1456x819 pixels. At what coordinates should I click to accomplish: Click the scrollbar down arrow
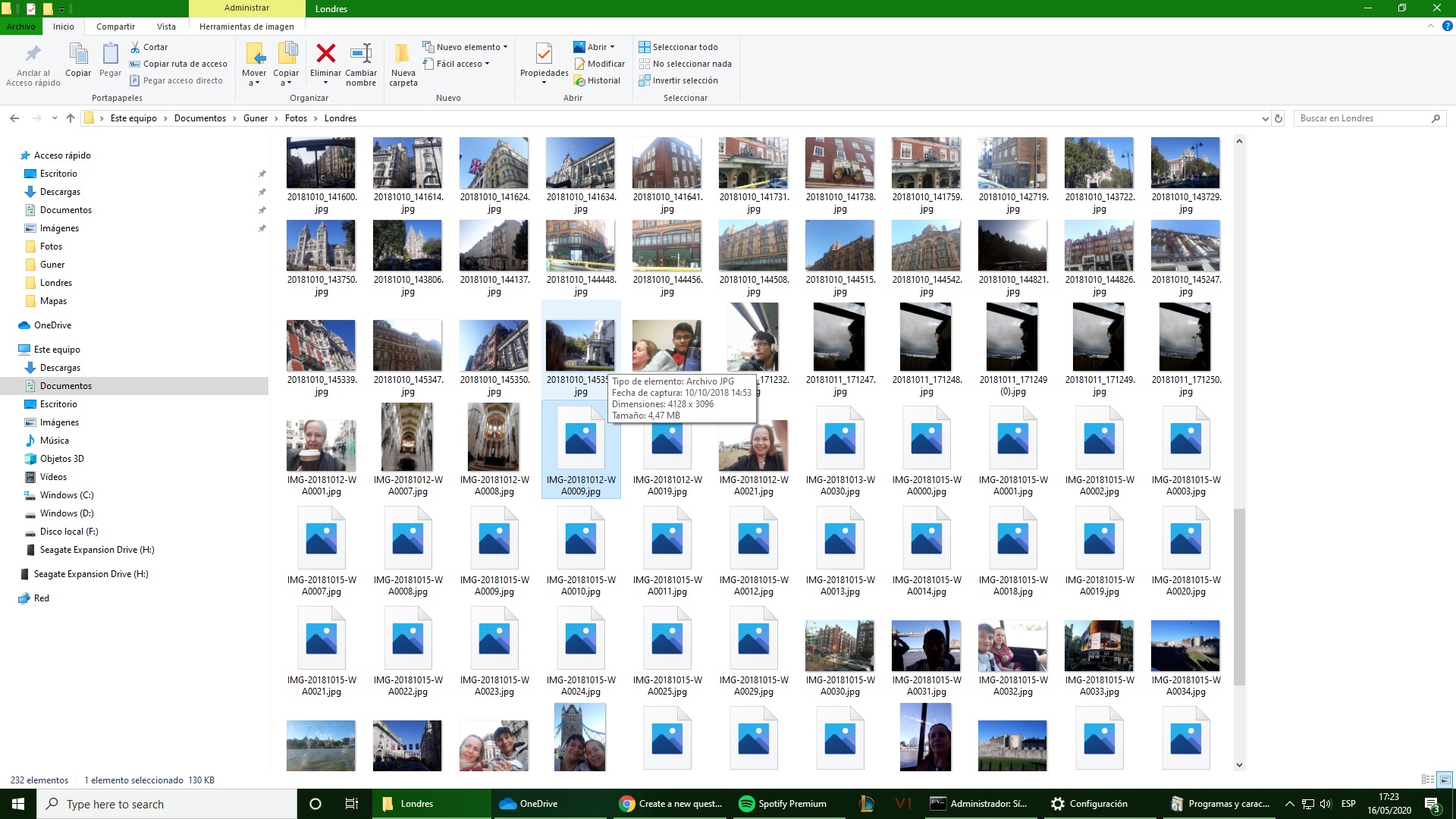click(x=1239, y=765)
